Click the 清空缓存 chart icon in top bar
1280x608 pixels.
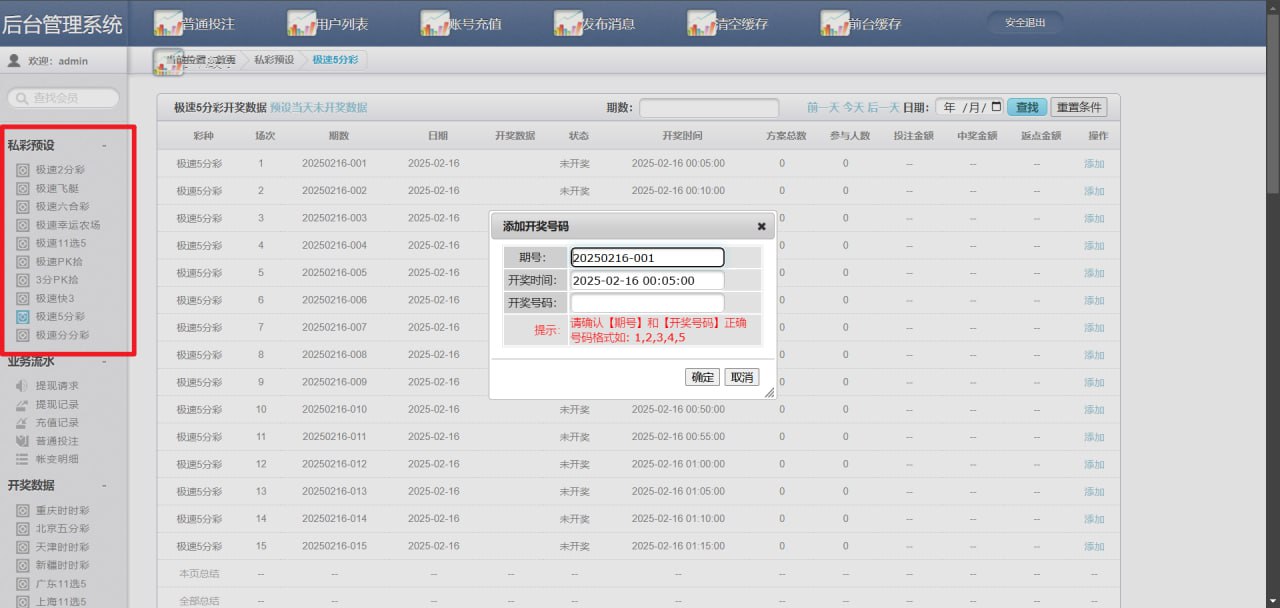tap(702, 22)
